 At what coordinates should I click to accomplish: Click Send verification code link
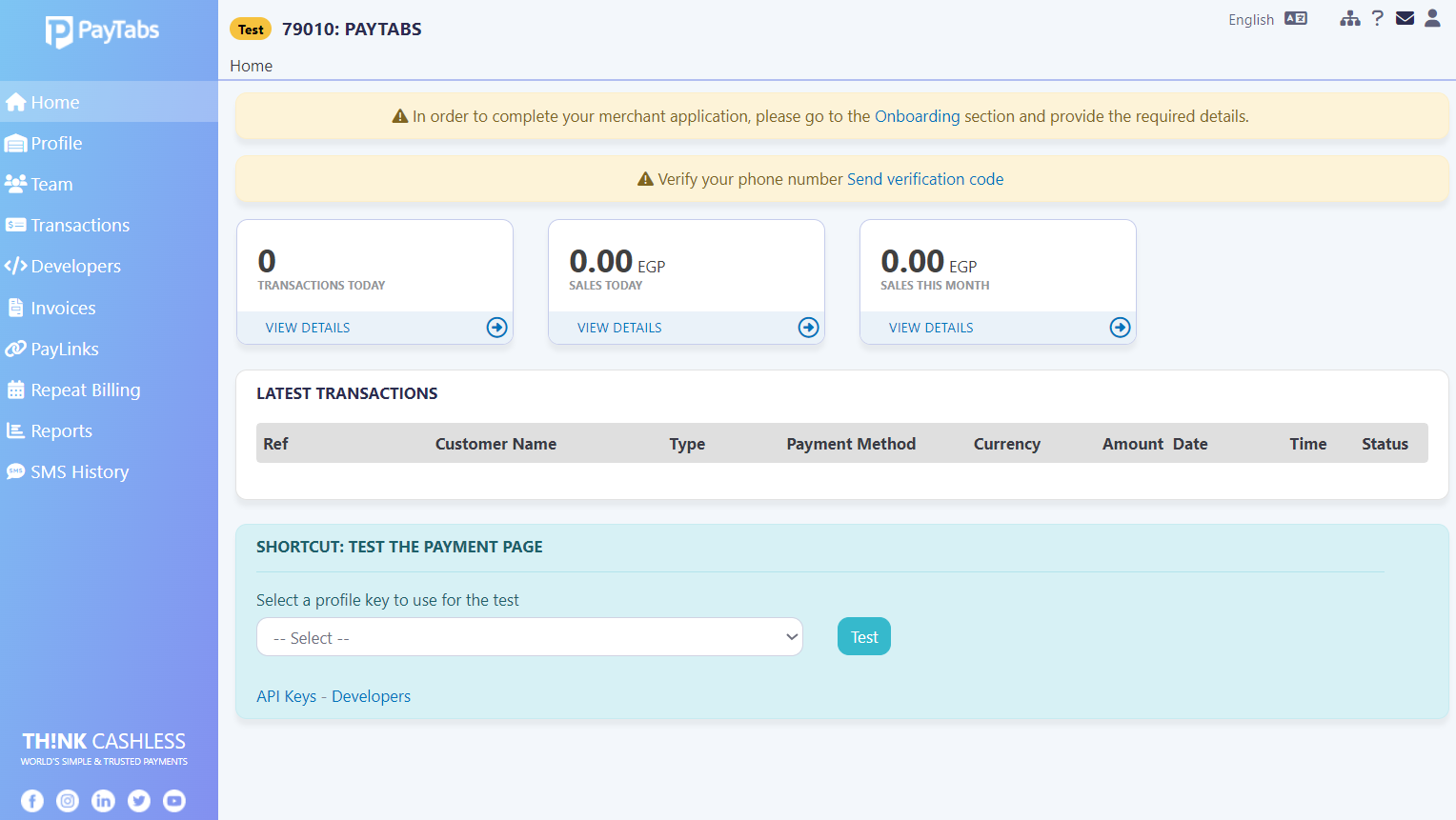point(924,179)
